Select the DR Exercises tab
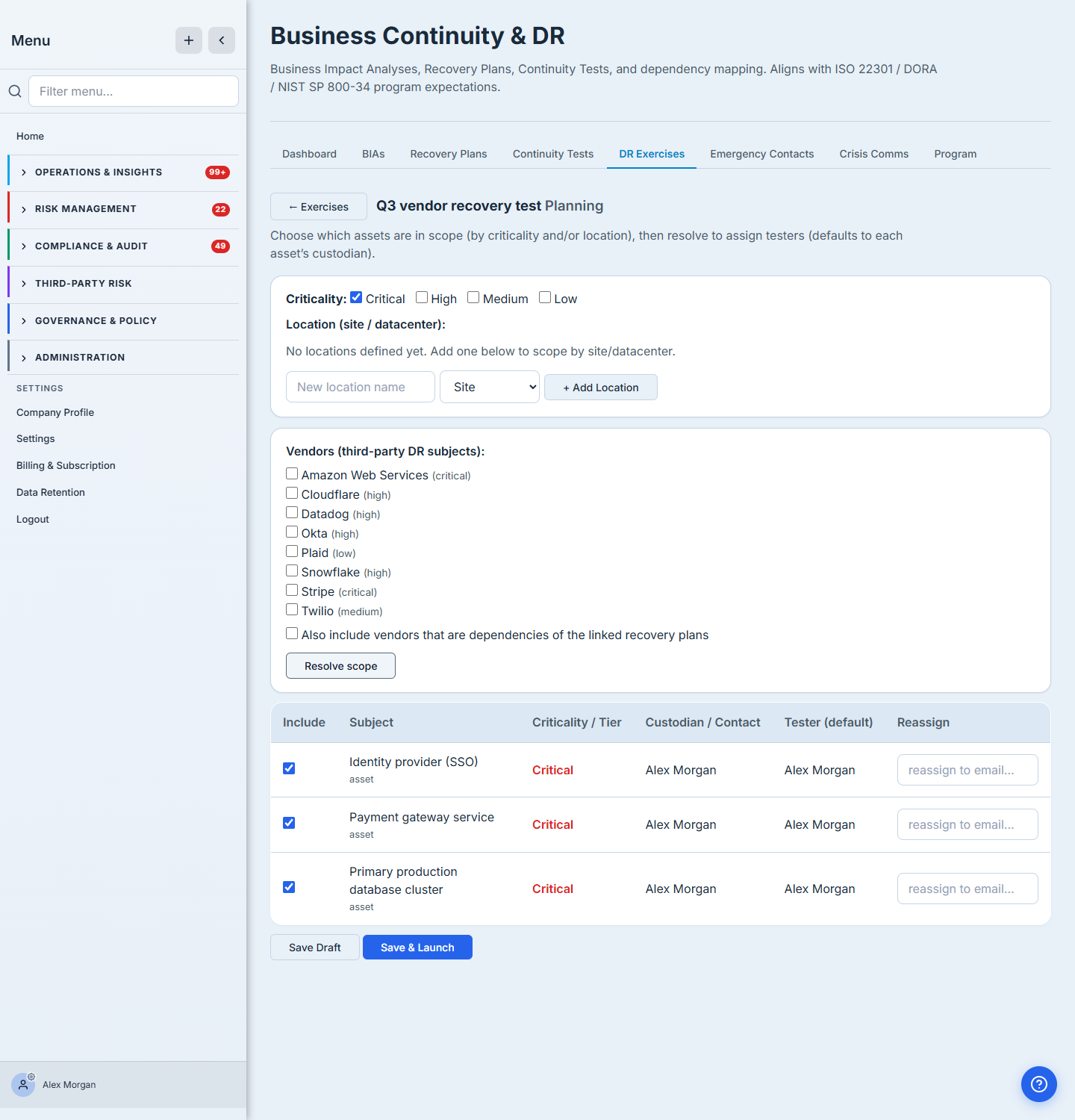Screen dimensions: 1075x1120 point(652,154)
